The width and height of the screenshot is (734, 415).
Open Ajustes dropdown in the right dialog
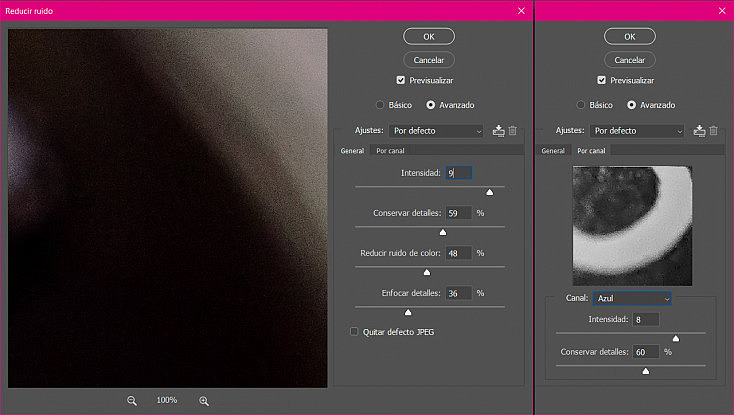pyautogui.click(x=637, y=131)
